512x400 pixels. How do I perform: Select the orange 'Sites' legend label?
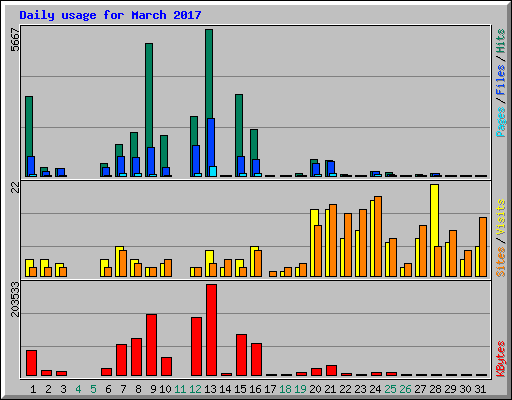(x=500, y=262)
